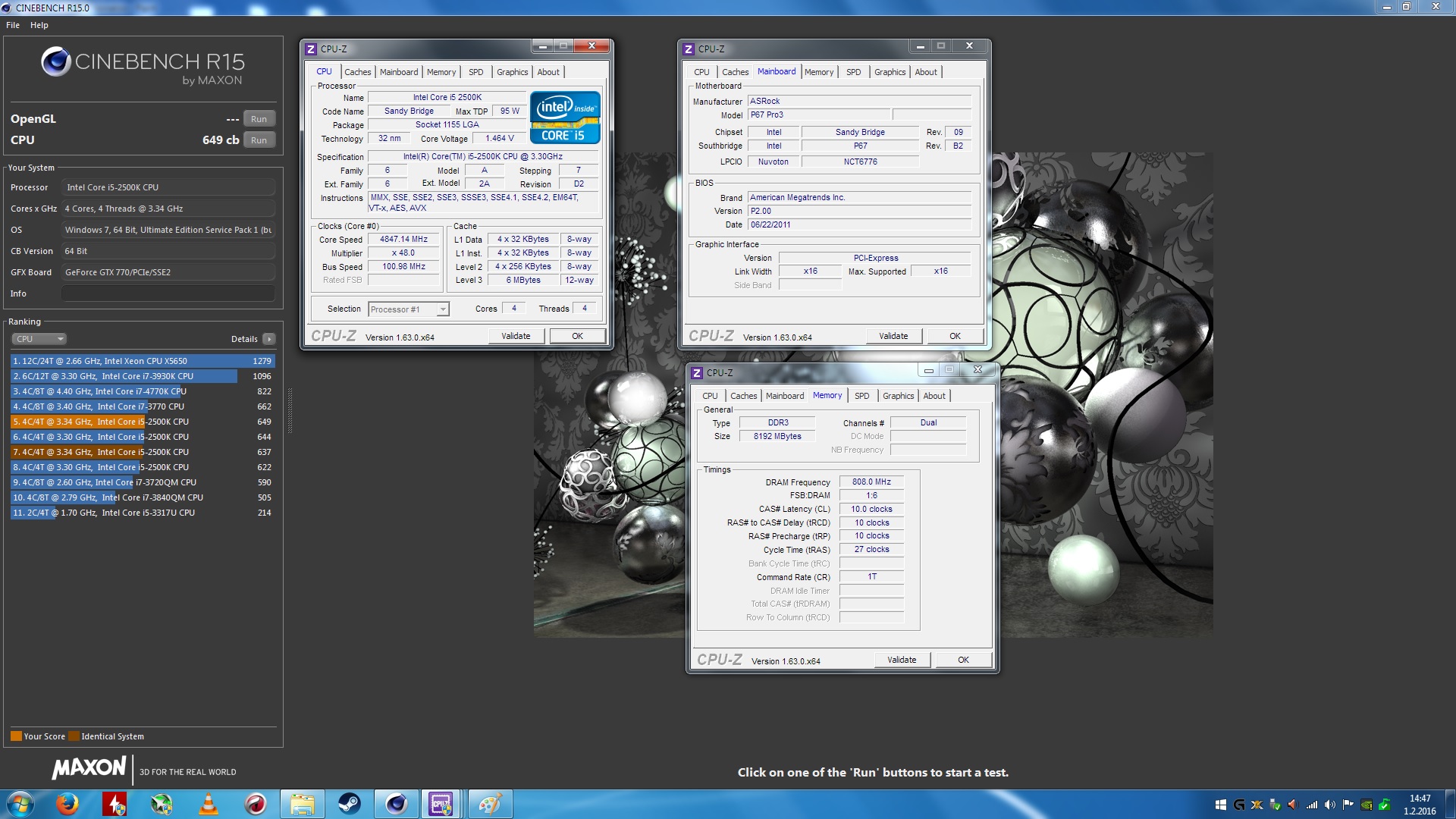Open the Help menu in Cinebench

39,25
